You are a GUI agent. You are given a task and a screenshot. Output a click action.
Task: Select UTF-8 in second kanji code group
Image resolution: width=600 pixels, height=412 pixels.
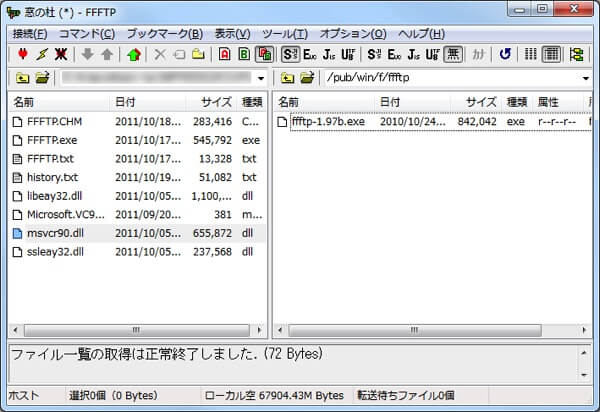click(432, 54)
